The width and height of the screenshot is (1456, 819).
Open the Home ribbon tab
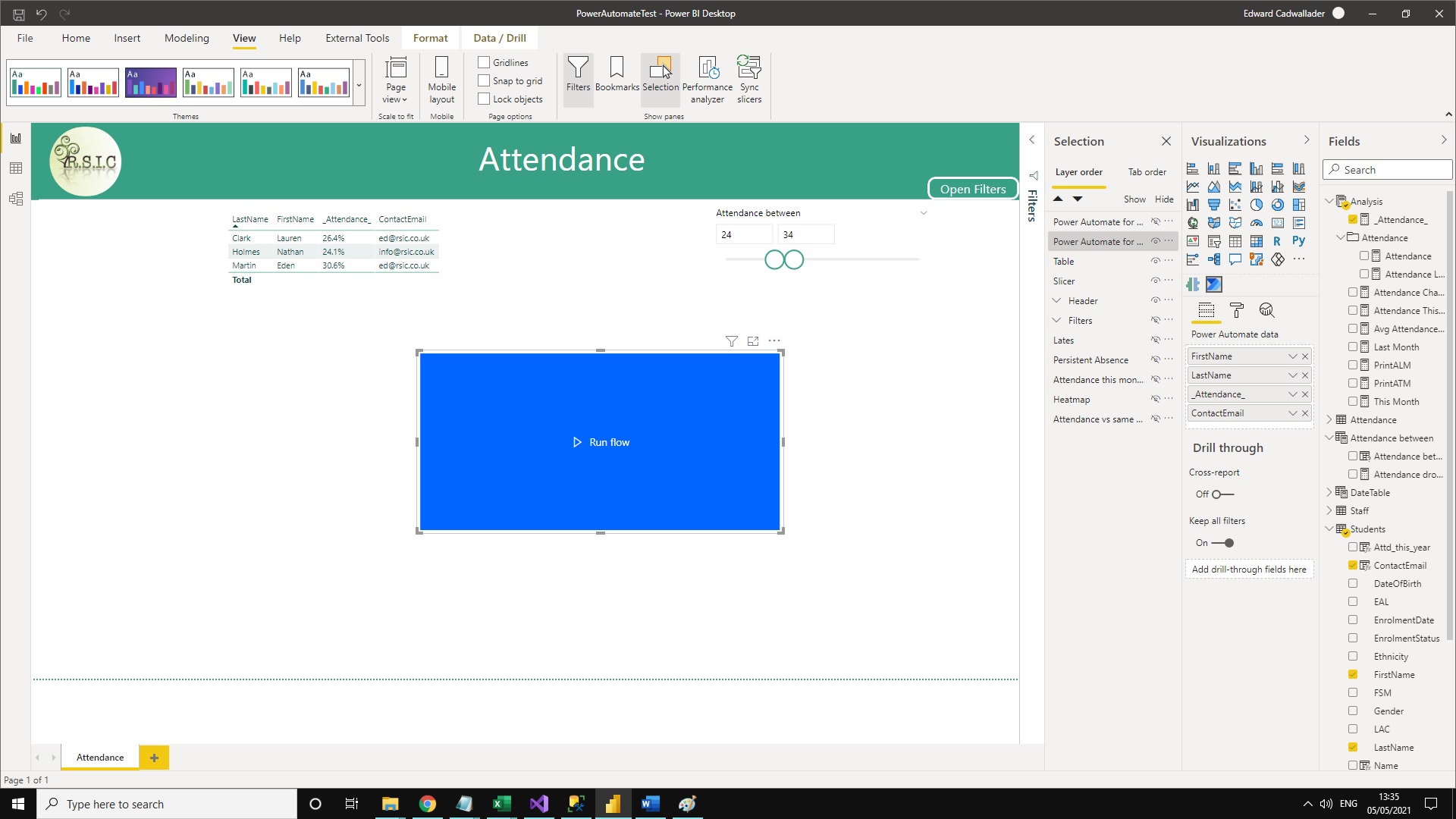click(76, 38)
